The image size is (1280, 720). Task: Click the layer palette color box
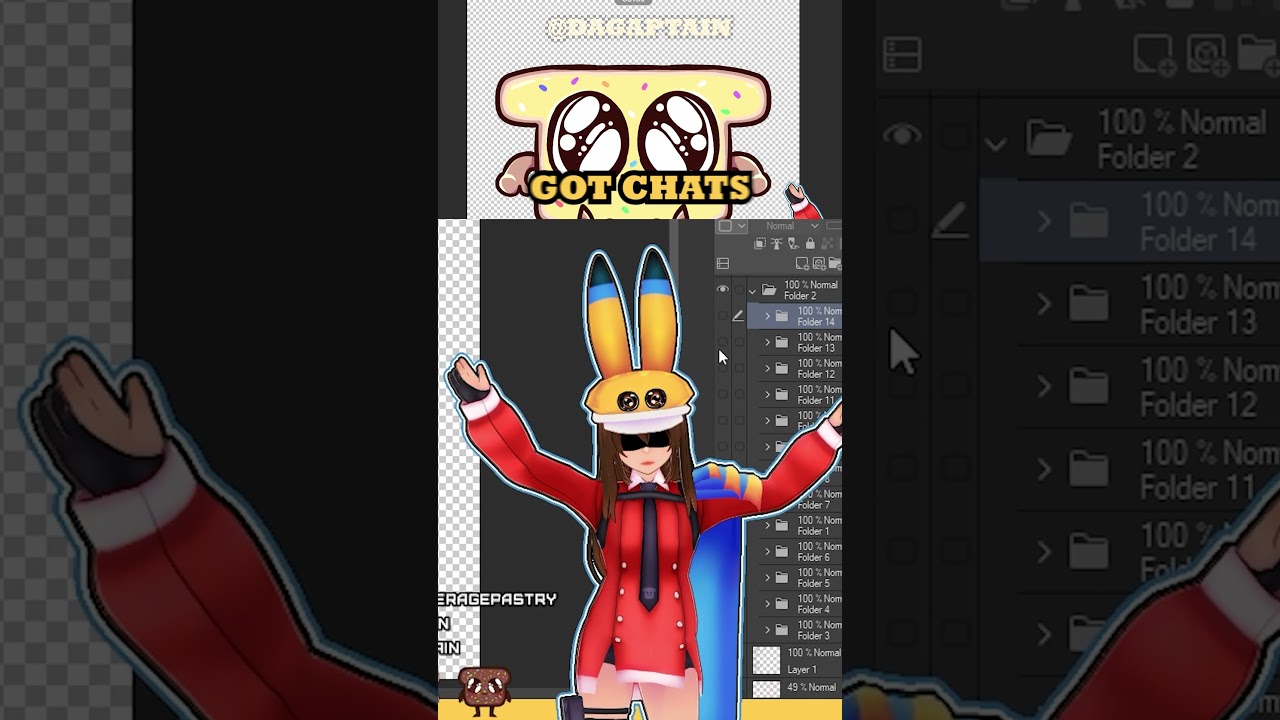[725, 226]
